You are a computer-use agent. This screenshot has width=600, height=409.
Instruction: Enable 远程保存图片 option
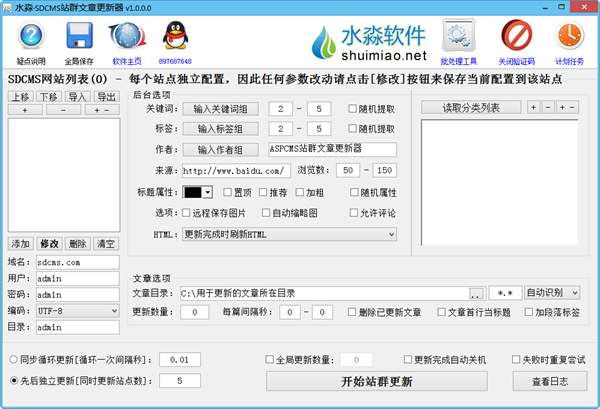click(x=186, y=213)
